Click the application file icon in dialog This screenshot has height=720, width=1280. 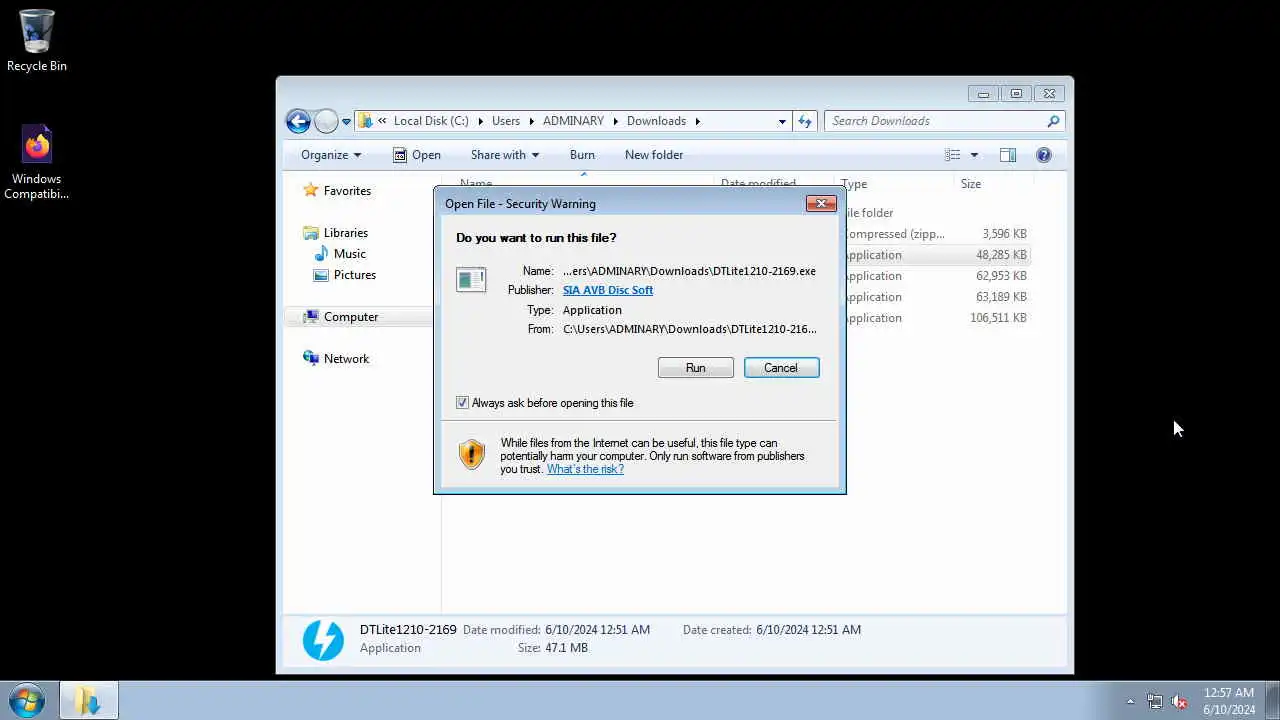point(471,279)
